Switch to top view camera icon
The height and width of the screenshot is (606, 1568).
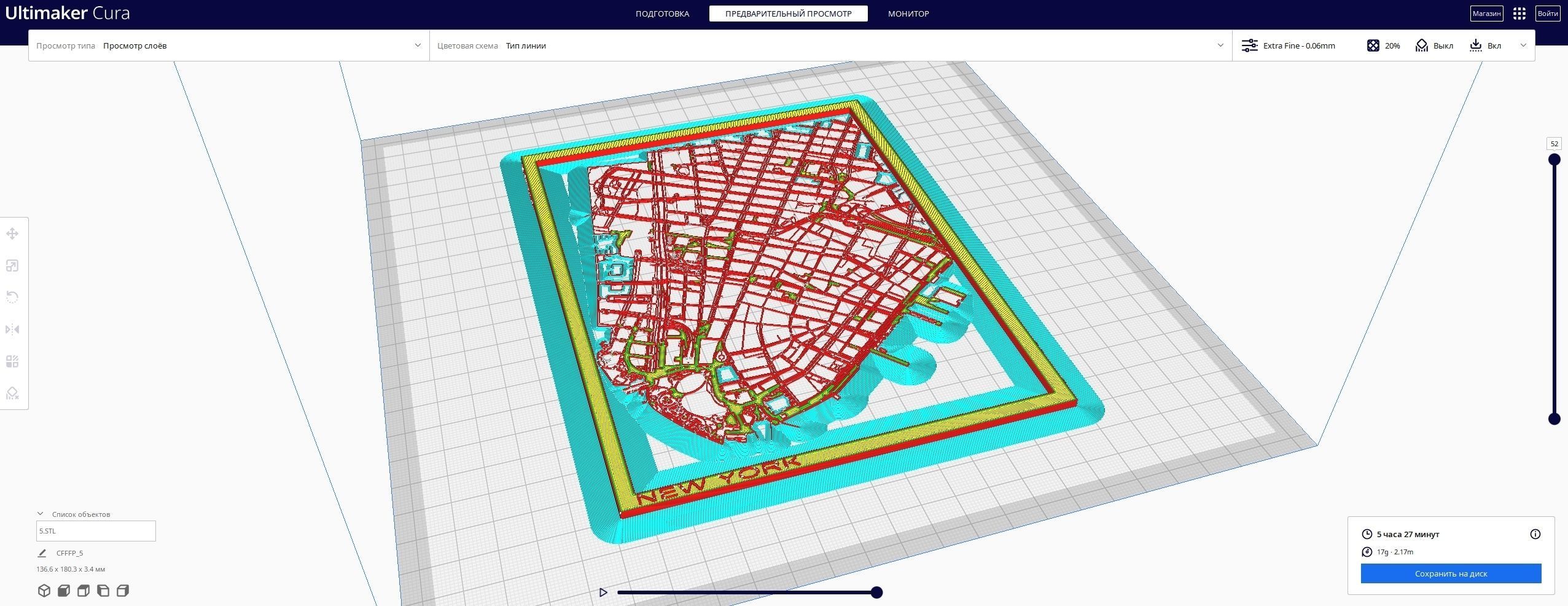point(83,591)
